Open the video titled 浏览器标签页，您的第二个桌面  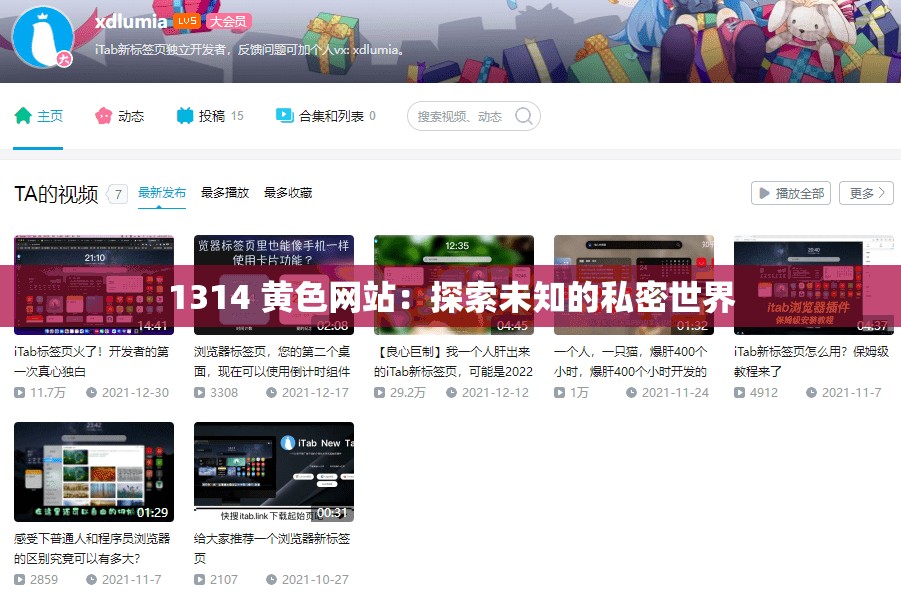(x=273, y=283)
